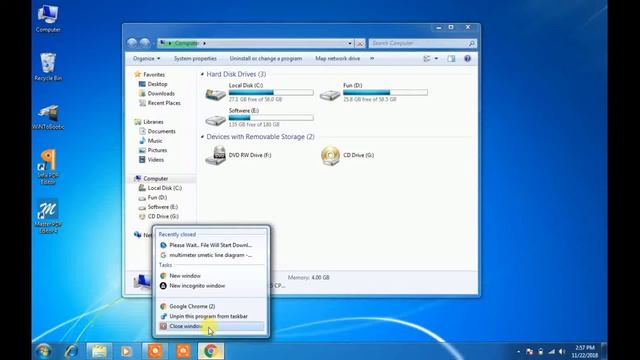
Task: Open Explorer Help icon
Action: pyautogui.click(x=467, y=59)
